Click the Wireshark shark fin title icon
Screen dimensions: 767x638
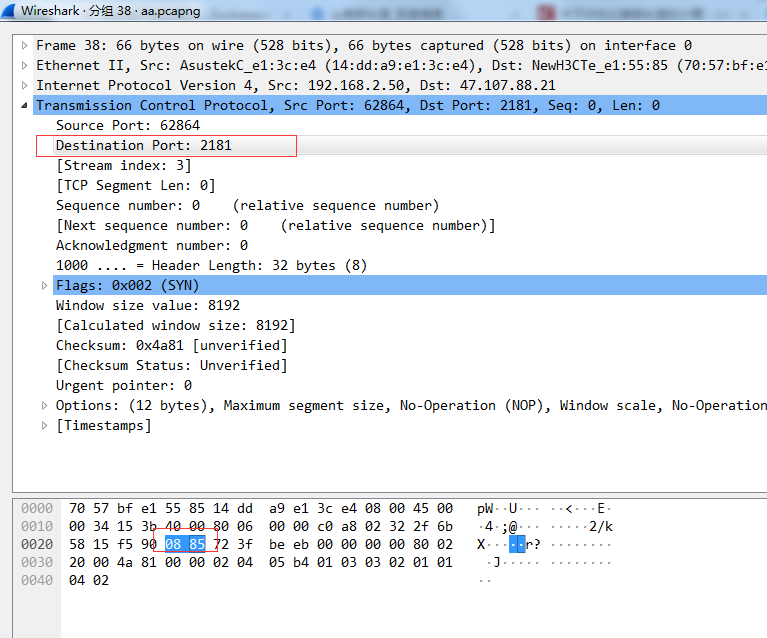tap(8, 11)
